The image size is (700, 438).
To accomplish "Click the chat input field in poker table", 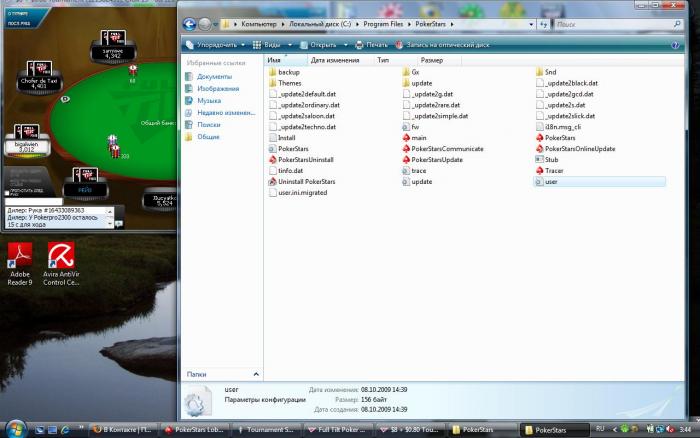I will coord(34,201).
